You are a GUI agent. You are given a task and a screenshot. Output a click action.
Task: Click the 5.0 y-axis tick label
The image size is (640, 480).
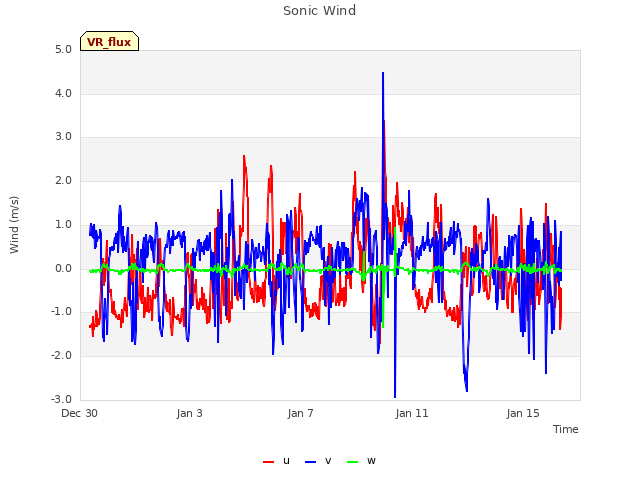pos(63,50)
